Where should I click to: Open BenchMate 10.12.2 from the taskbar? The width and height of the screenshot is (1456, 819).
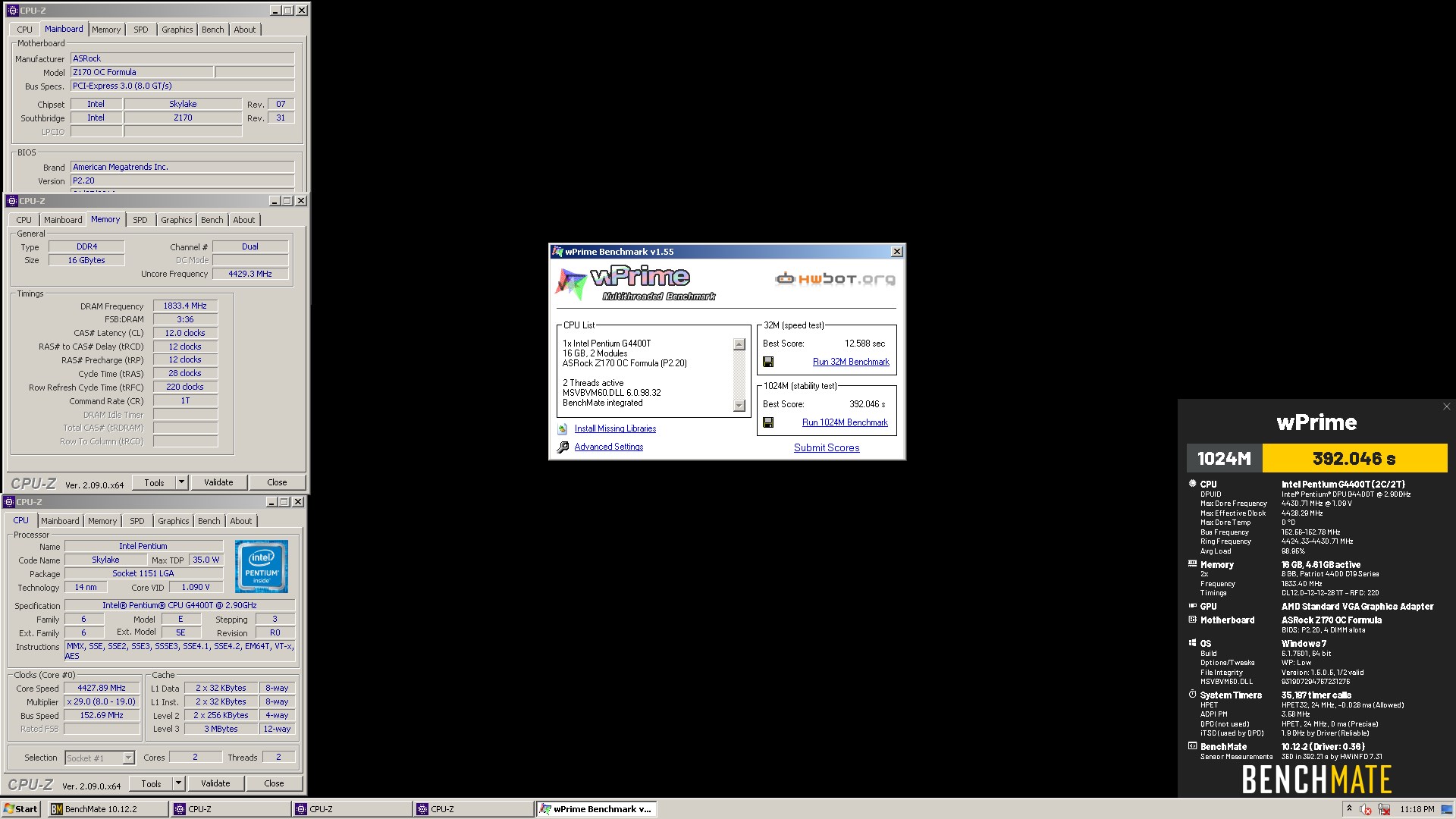tap(108, 809)
